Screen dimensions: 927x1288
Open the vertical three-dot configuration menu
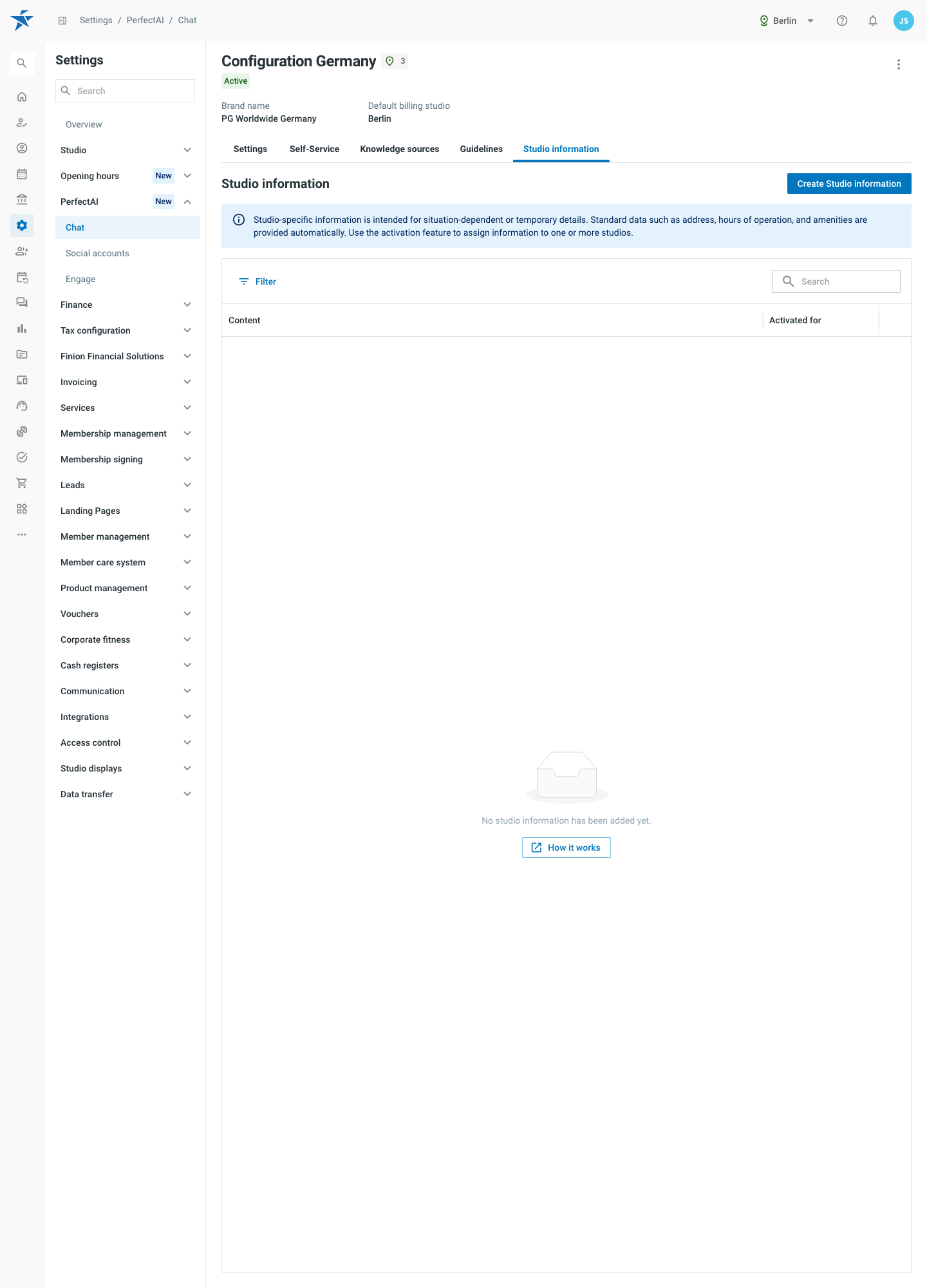tap(899, 64)
